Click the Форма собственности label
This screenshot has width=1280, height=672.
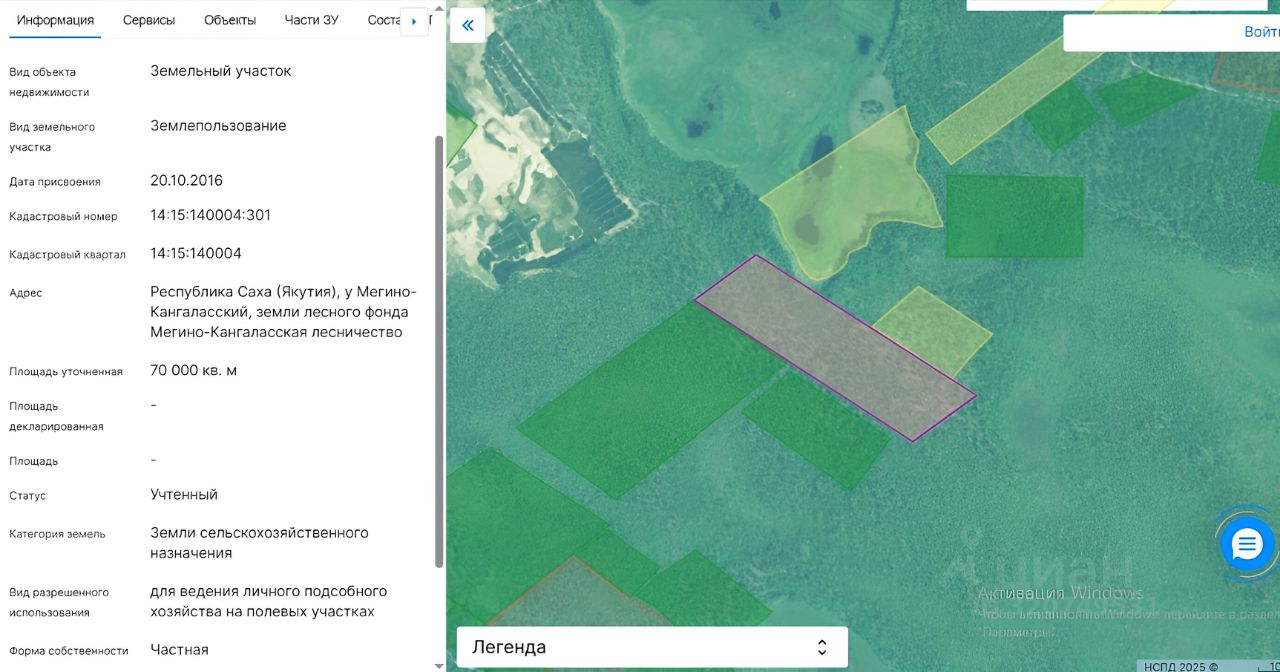pos(69,651)
